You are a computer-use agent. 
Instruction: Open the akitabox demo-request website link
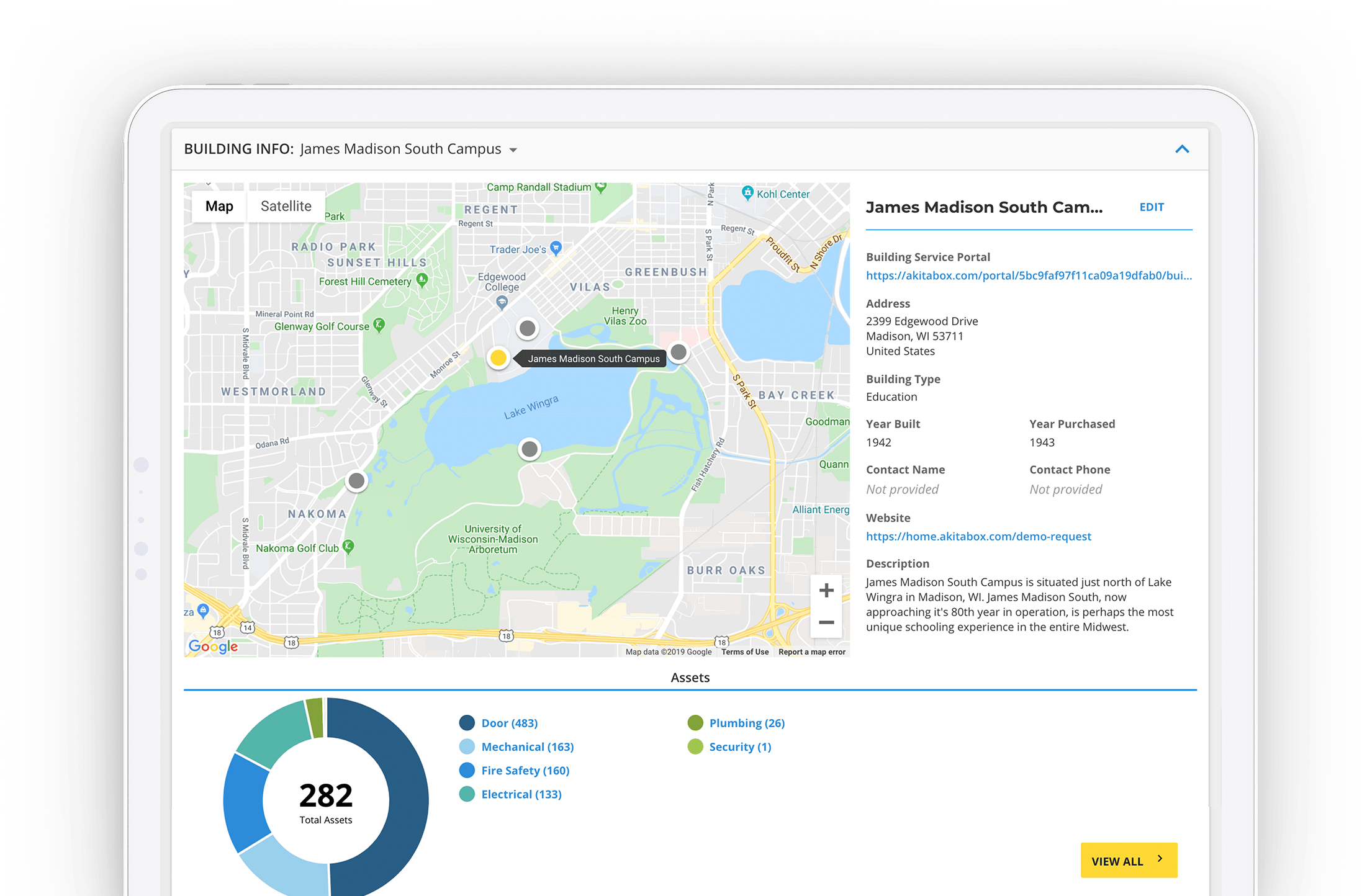coord(978,536)
